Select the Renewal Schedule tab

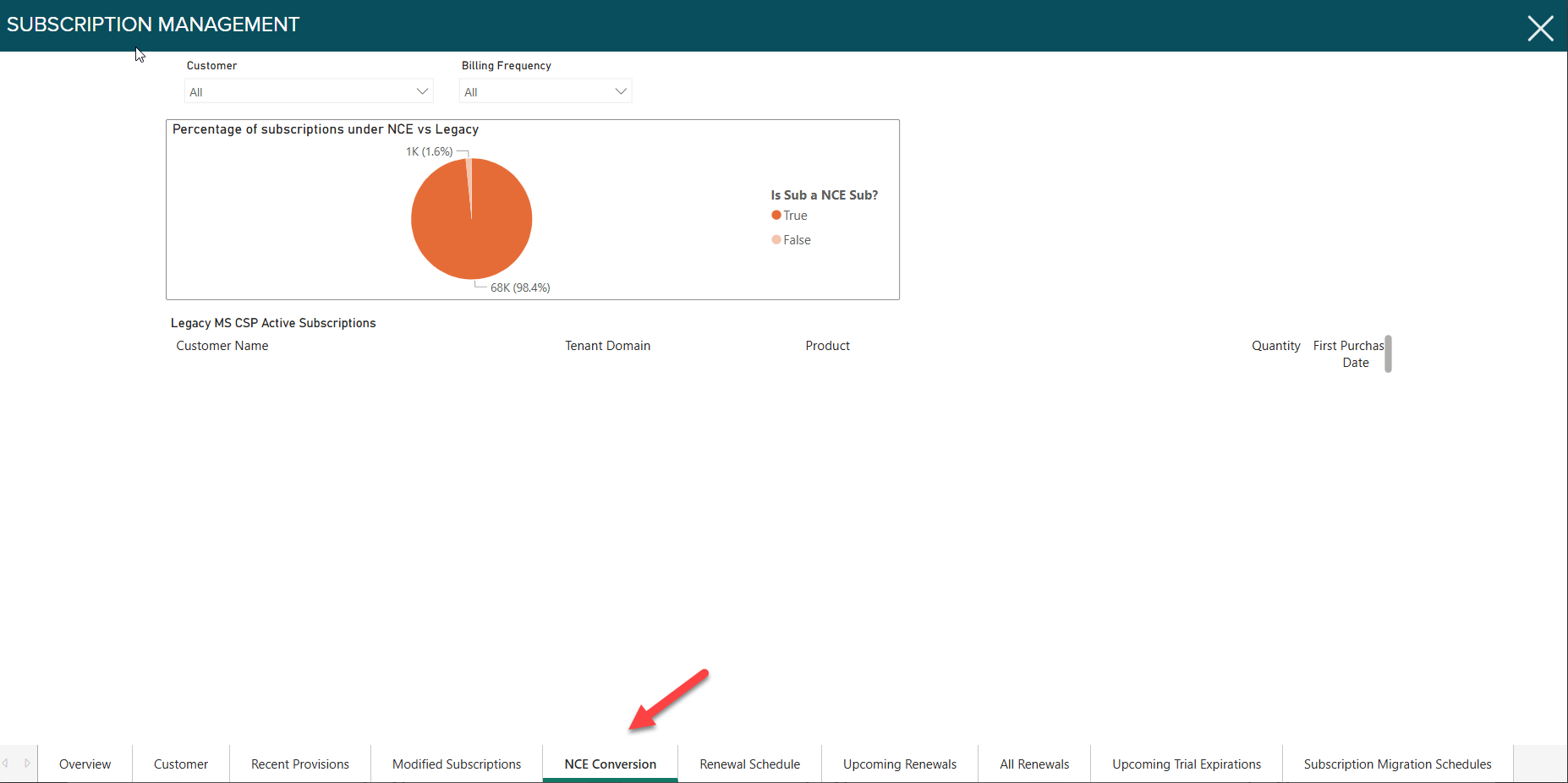click(x=748, y=764)
